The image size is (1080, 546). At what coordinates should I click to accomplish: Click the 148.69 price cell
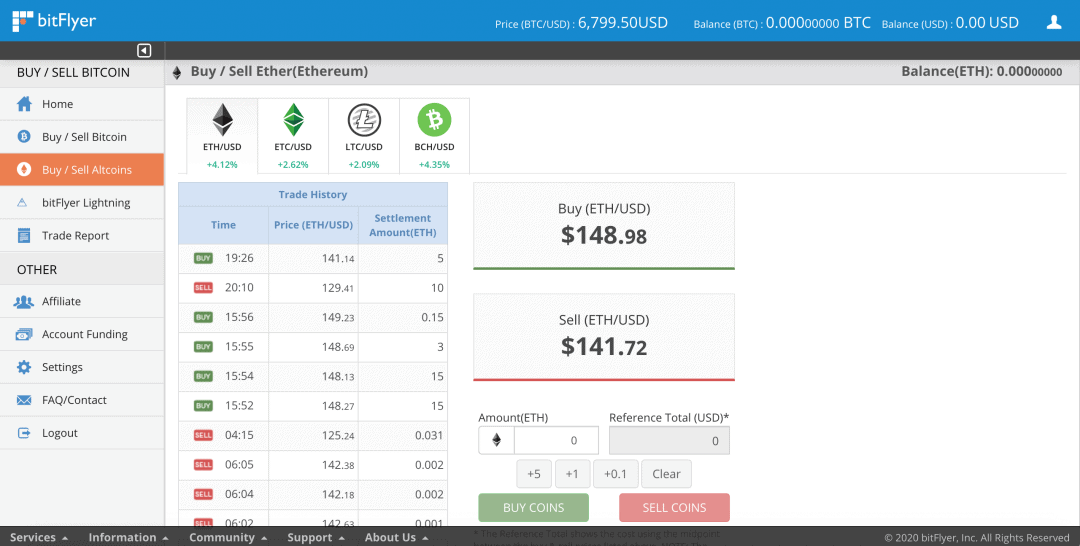tap(313, 347)
